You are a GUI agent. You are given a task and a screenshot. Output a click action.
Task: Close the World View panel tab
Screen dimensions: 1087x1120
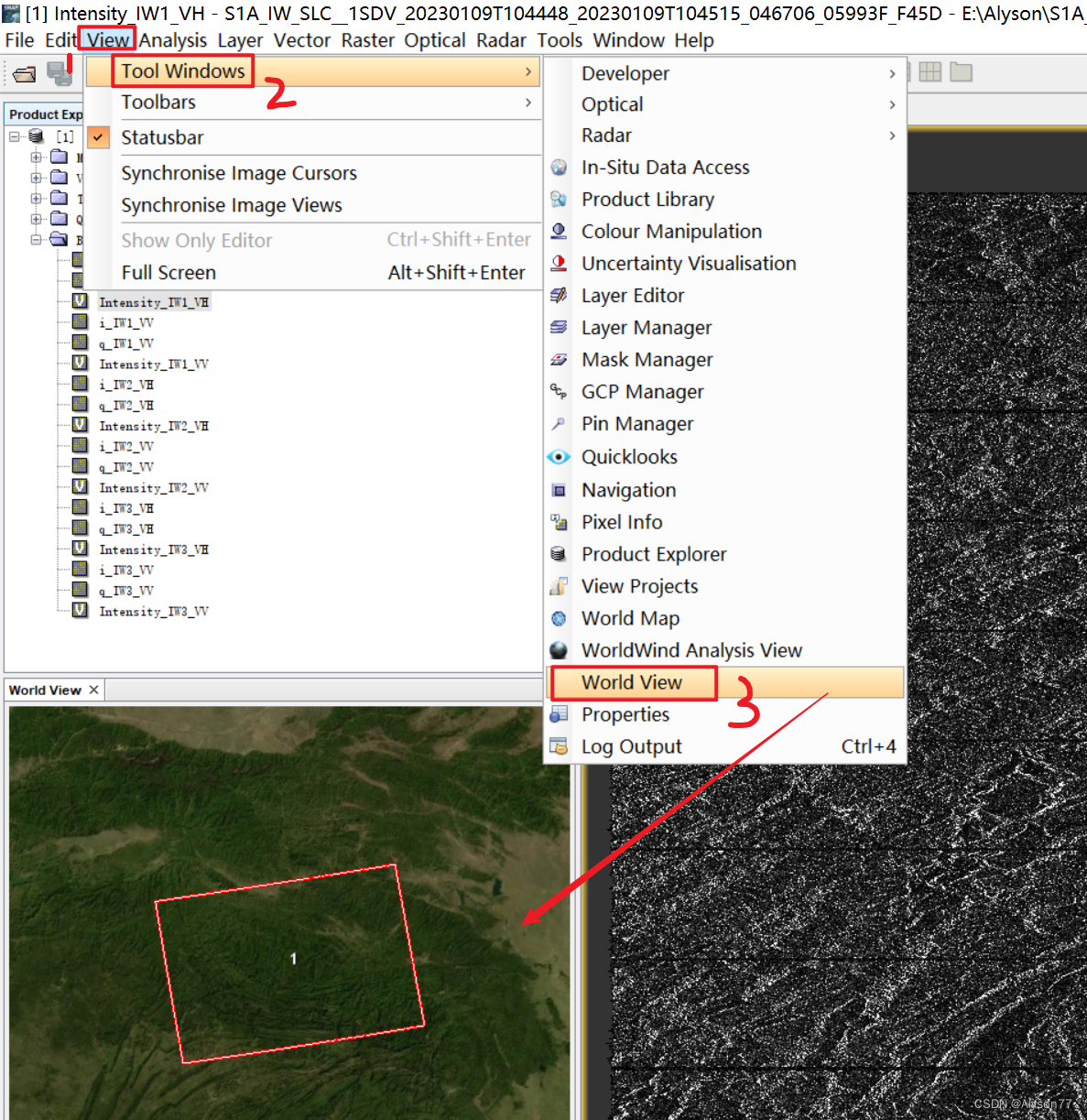93,690
